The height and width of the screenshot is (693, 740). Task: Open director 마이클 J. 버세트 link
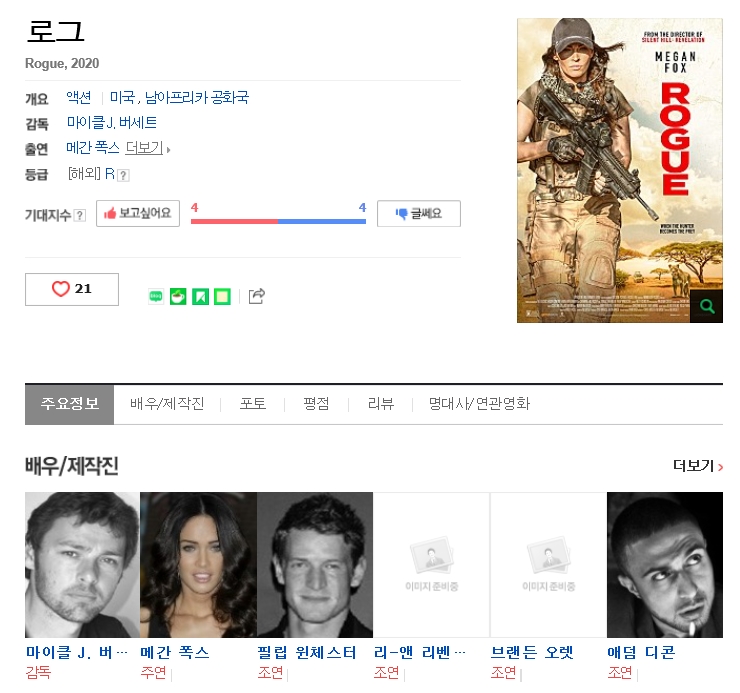coord(111,123)
